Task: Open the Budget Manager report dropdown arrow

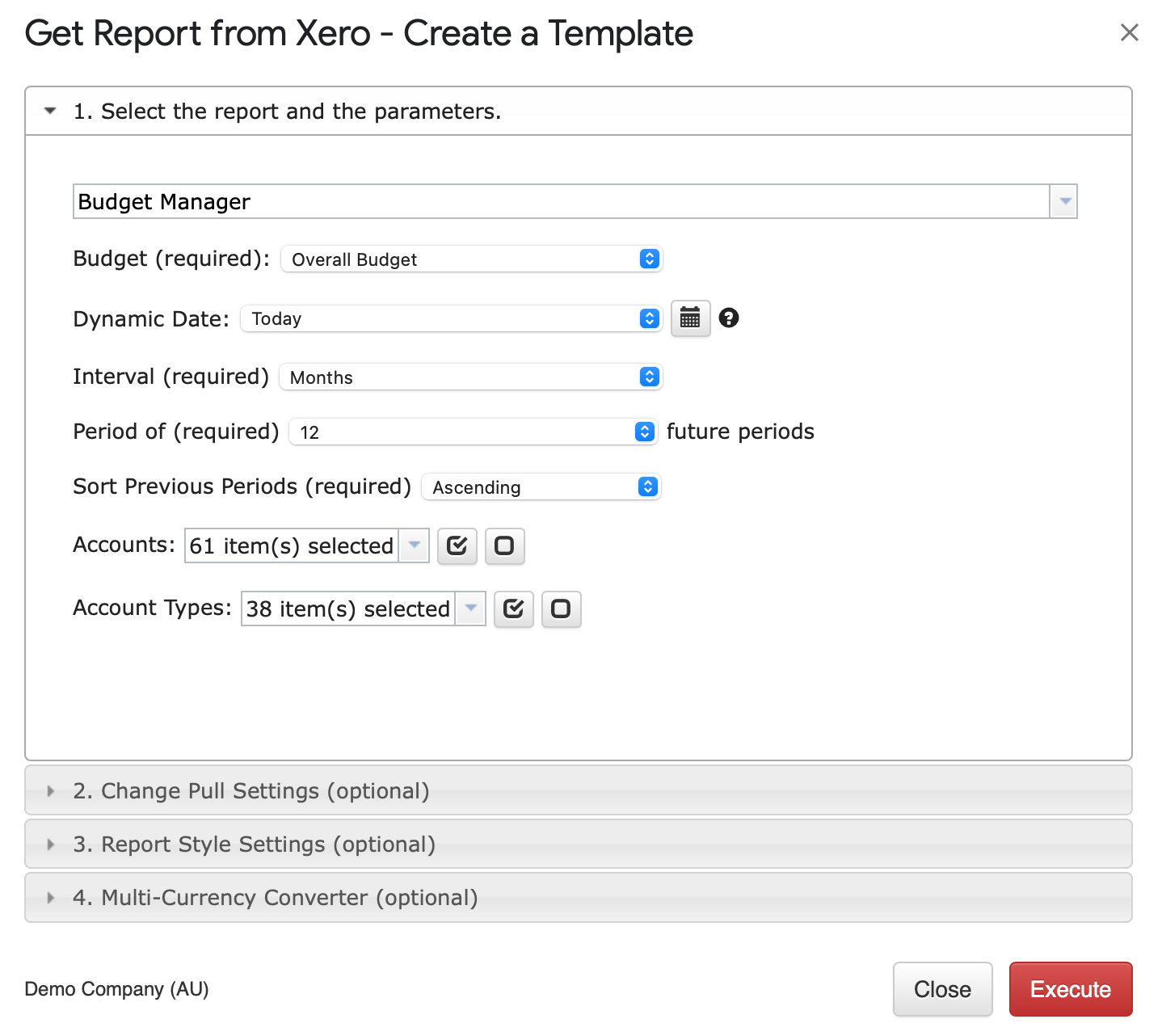Action: pyautogui.click(x=1064, y=201)
